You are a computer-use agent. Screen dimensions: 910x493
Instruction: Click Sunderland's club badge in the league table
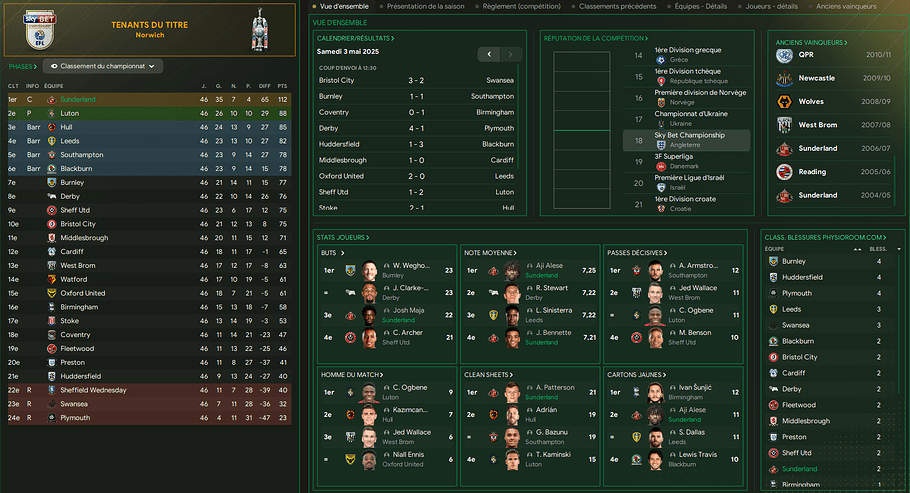[52, 99]
